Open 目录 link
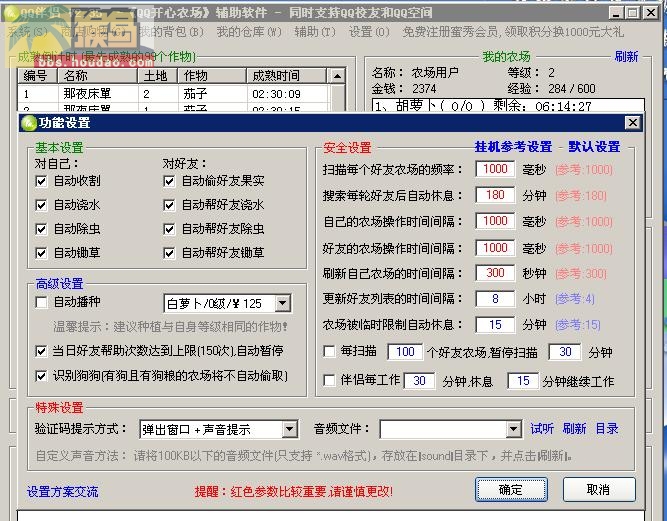Screen dimensions: 667x521 coord(607,429)
